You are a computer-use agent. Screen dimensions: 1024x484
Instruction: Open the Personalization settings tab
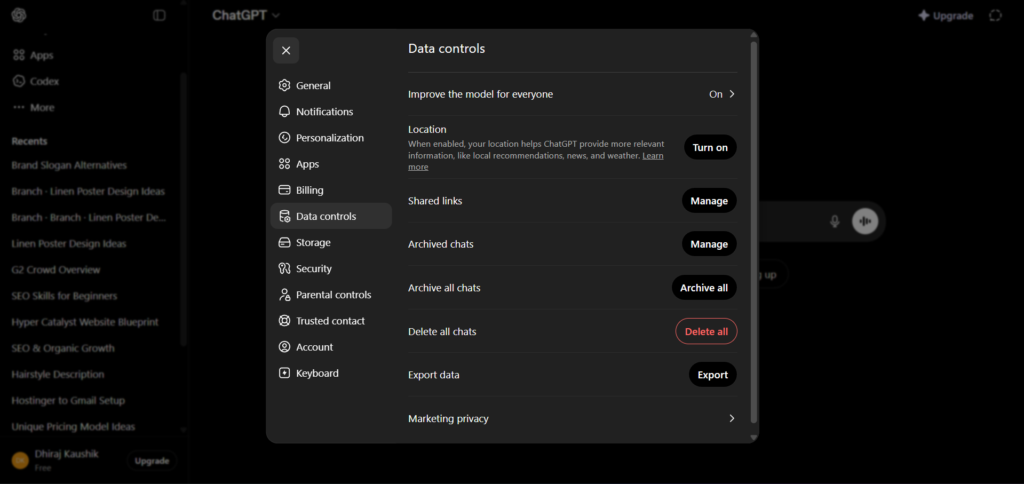(x=331, y=138)
